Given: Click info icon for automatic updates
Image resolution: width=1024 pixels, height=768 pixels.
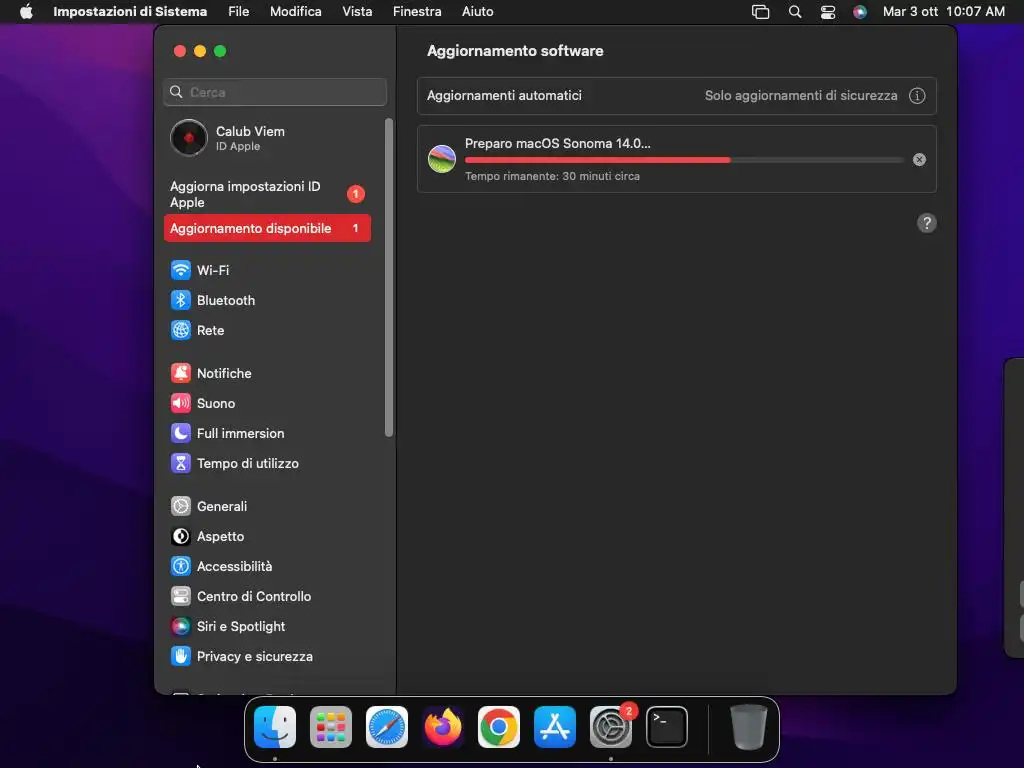Looking at the screenshot, I should tap(918, 96).
